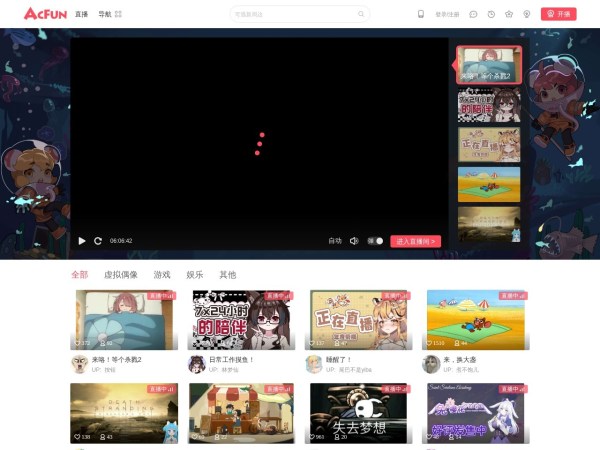The width and height of the screenshot is (600, 450).
Task: Toggle the danmaku switch in the player
Action: tap(375, 241)
